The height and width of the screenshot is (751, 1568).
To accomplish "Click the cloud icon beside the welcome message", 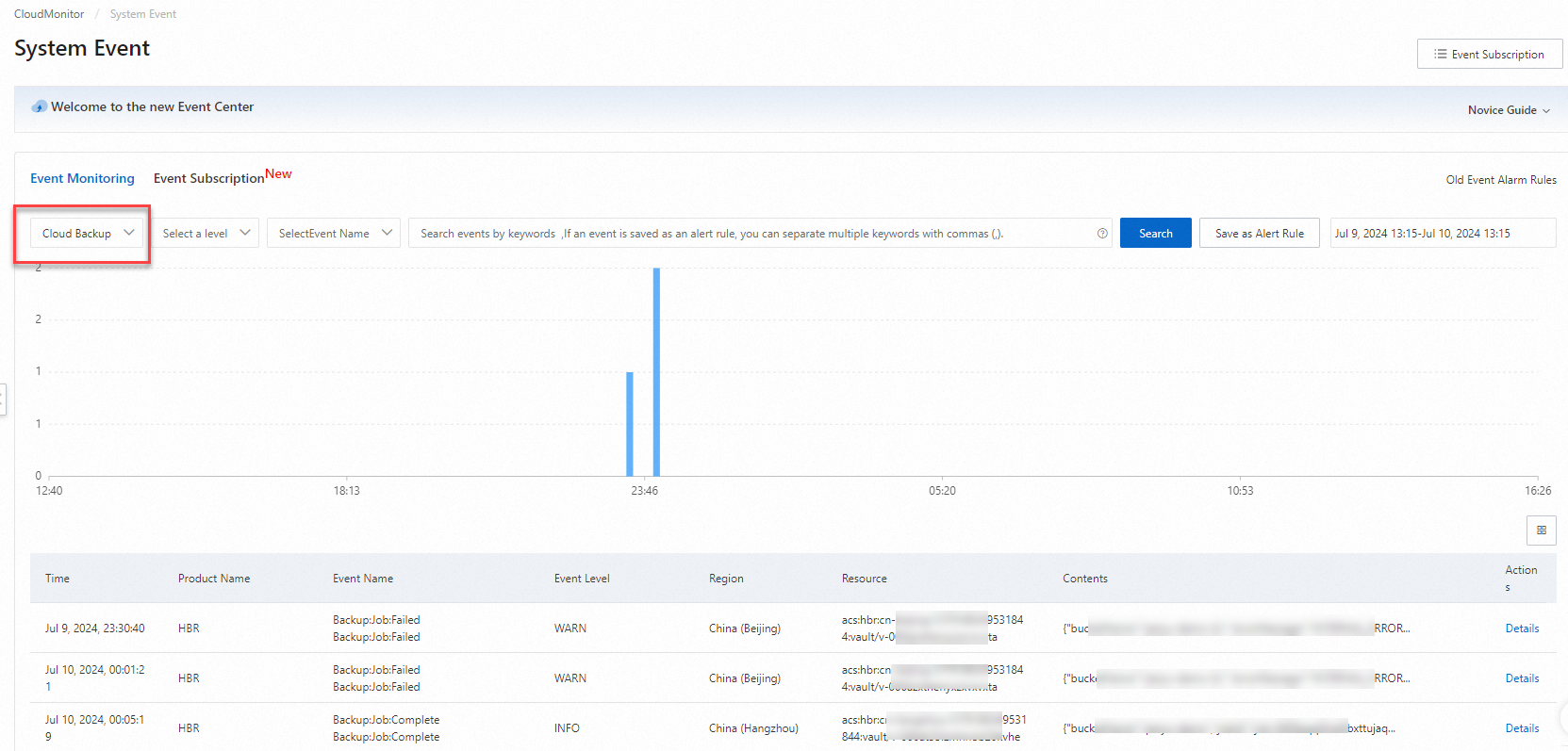I will (x=39, y=107).
